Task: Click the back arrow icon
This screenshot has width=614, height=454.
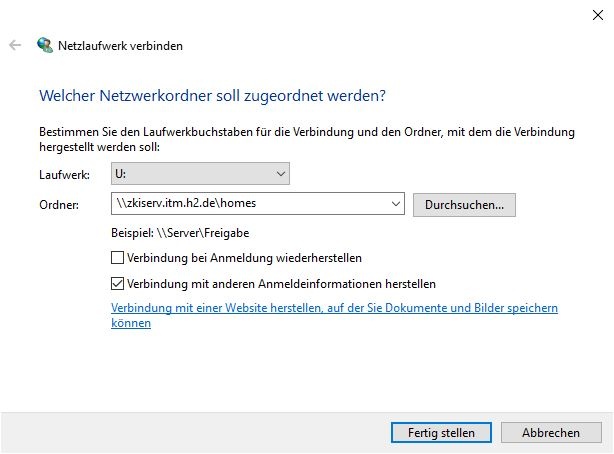Action: click(x=15, y=46)
